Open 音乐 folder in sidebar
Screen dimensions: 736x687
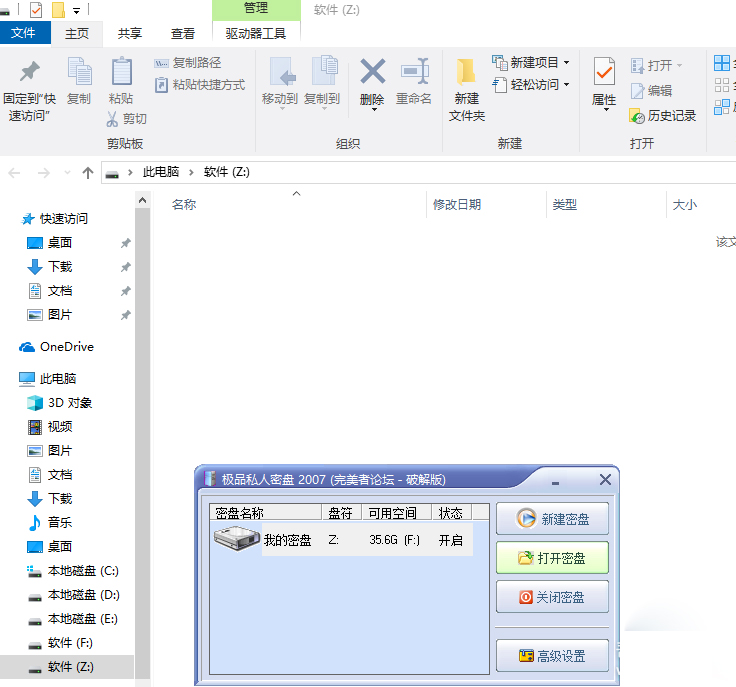60,523
